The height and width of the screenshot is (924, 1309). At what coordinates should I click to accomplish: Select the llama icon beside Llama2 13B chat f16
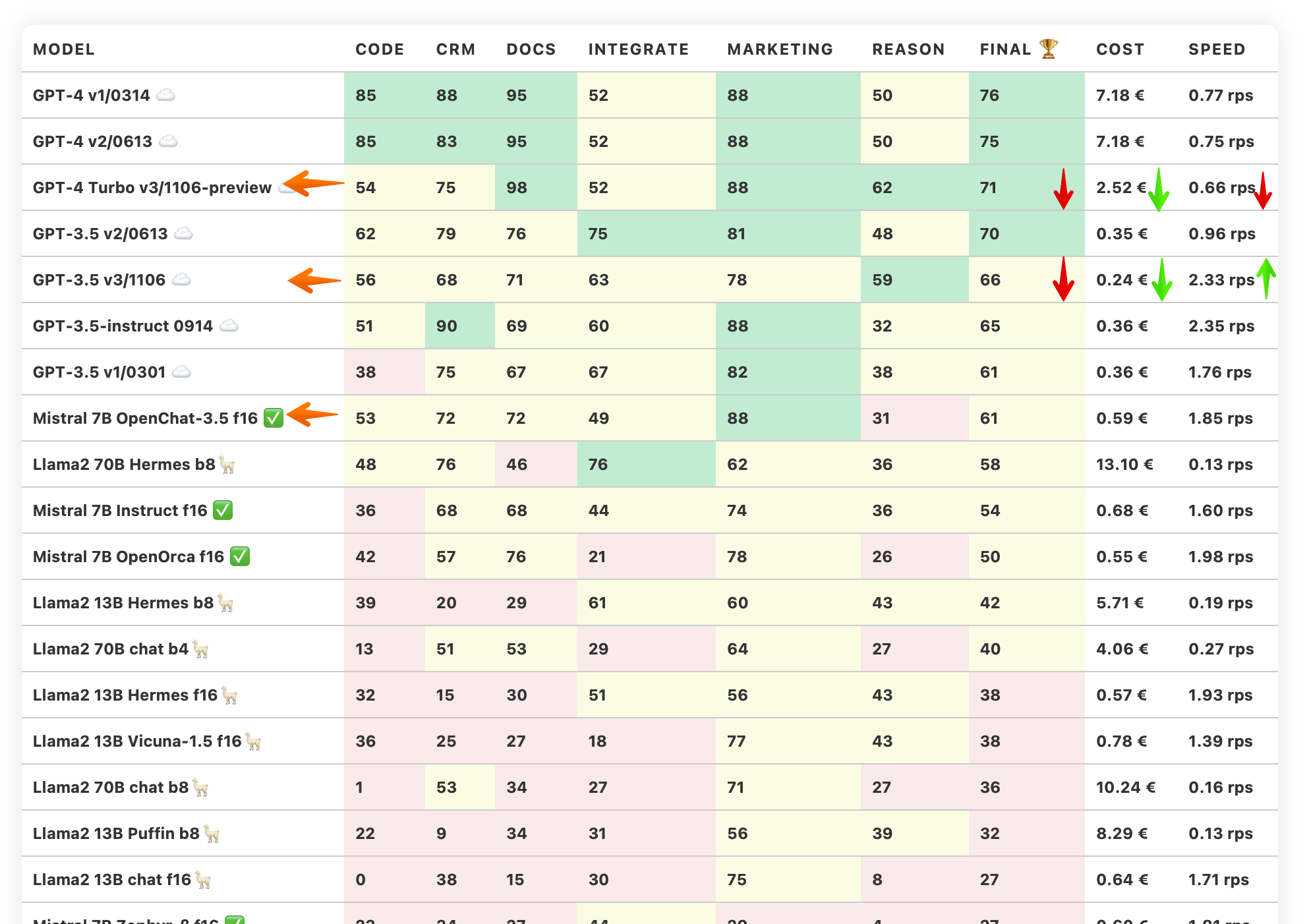coord(203,880)
